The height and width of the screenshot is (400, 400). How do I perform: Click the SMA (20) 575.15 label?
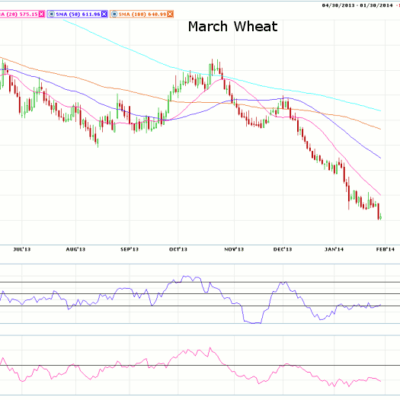tap(19, 14)
